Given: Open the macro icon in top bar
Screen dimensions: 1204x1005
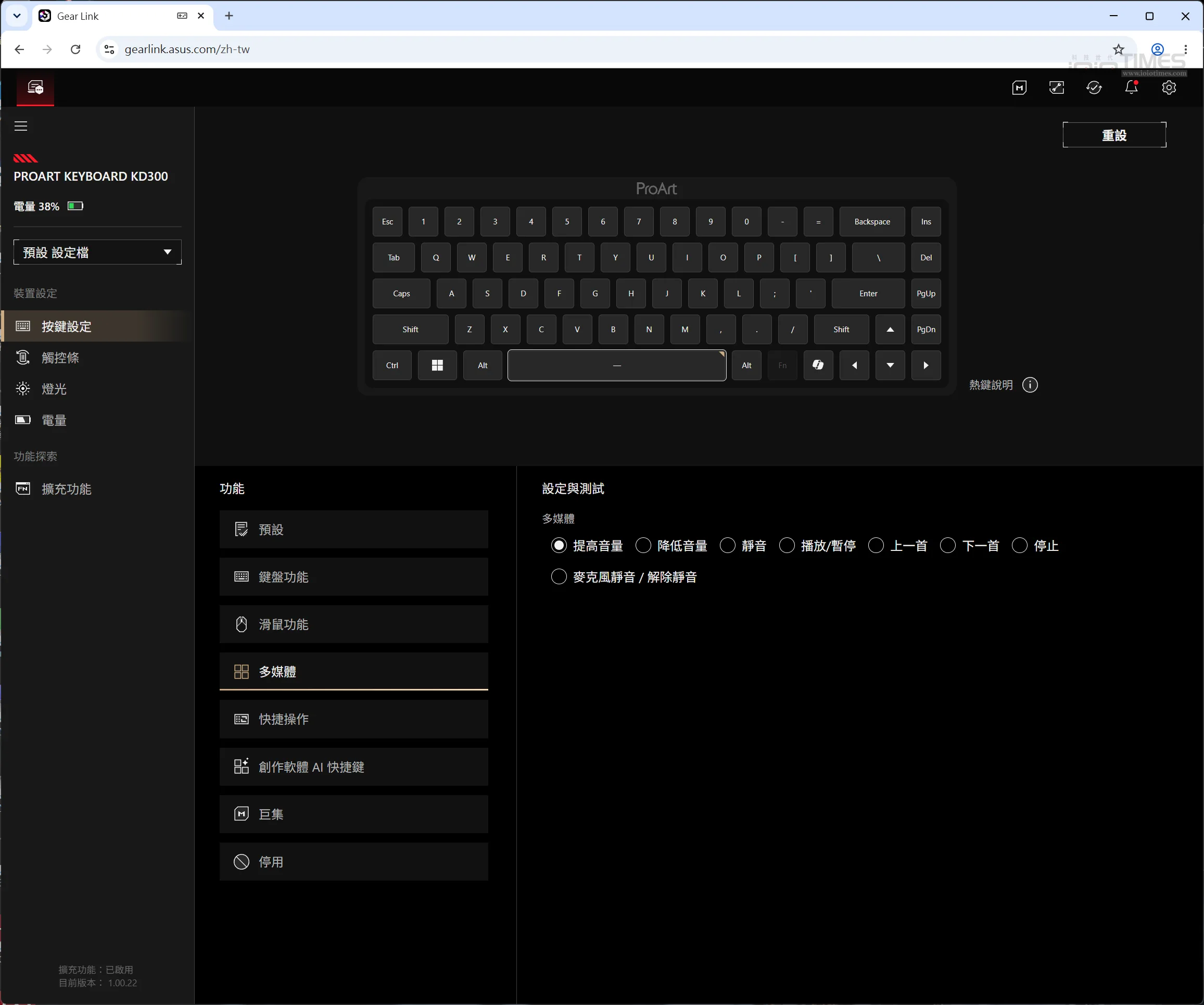Looking at the screenshot, I should point(1019,88).
